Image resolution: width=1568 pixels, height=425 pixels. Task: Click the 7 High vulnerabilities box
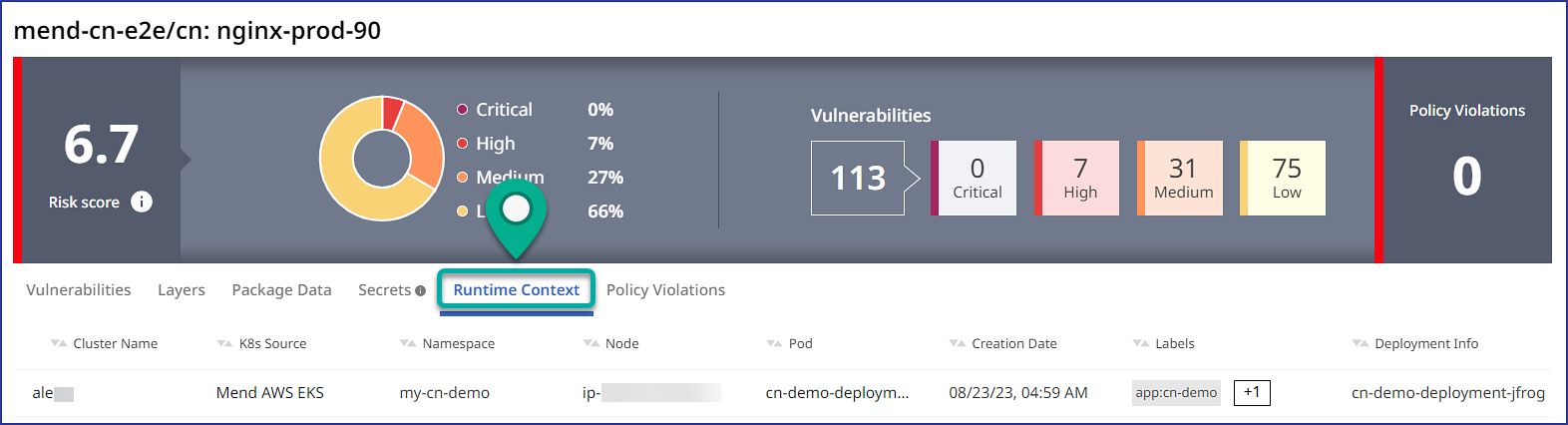[1078, 178]
